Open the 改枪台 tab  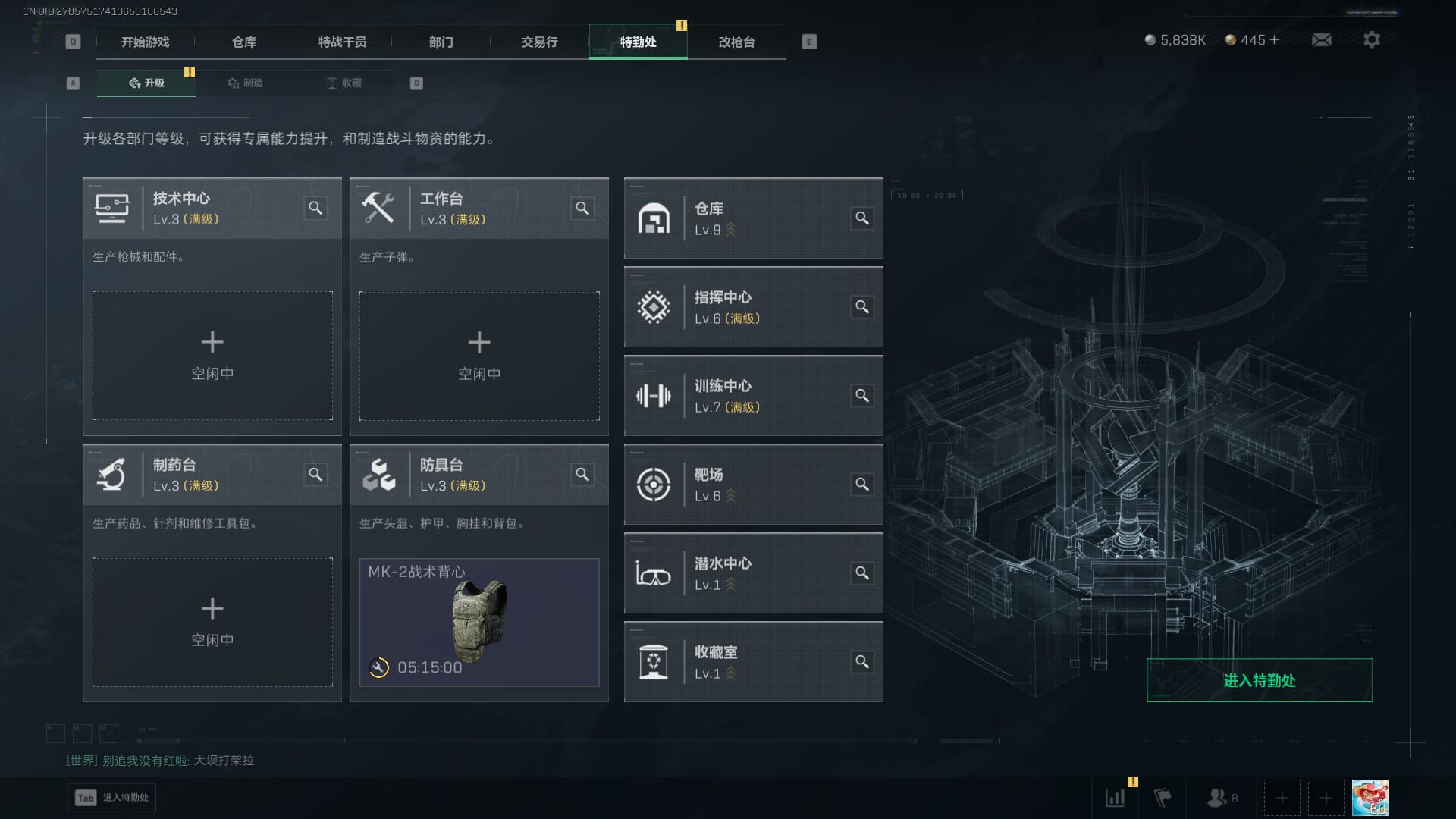737,42
